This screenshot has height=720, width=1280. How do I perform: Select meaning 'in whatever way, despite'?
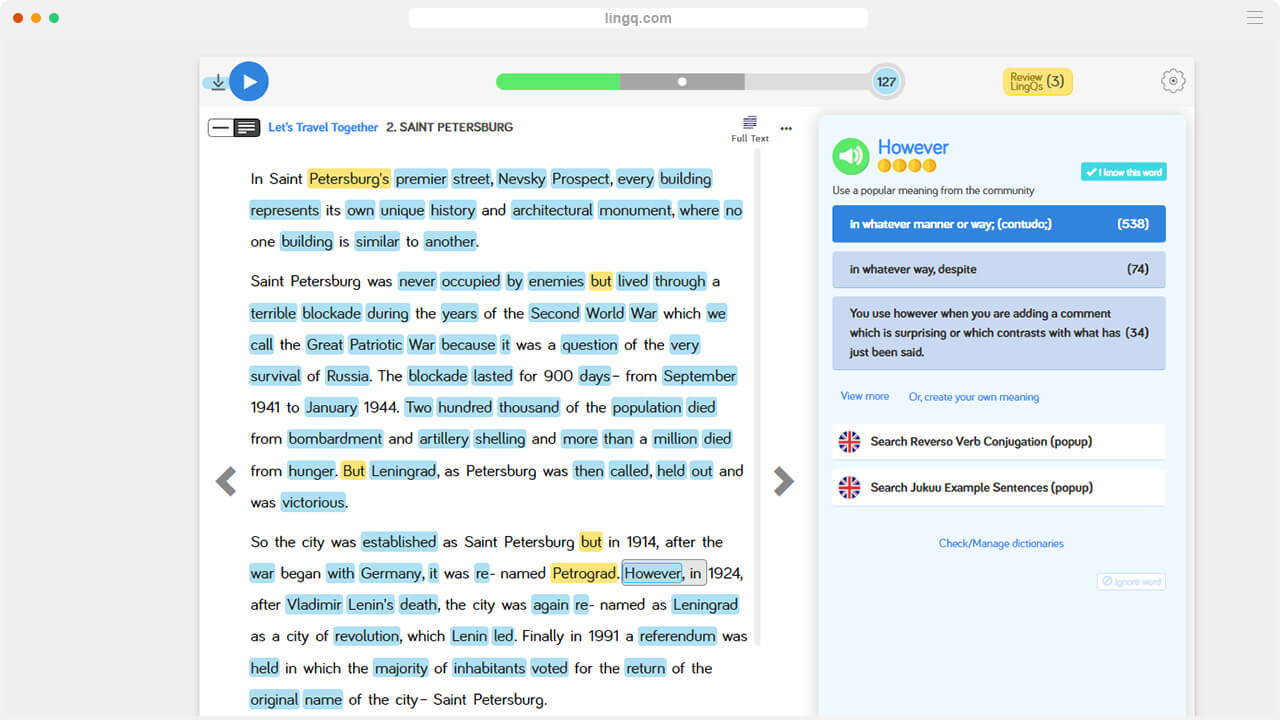coord(998,269)
